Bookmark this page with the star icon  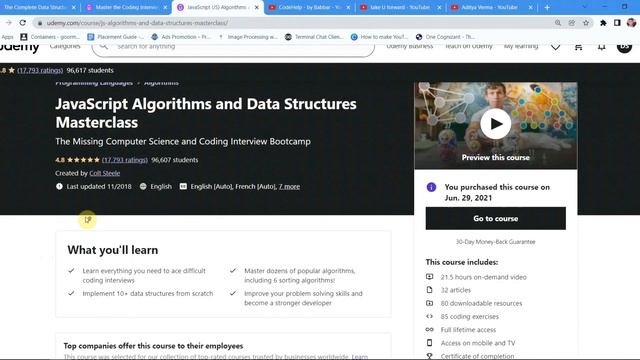586,23
